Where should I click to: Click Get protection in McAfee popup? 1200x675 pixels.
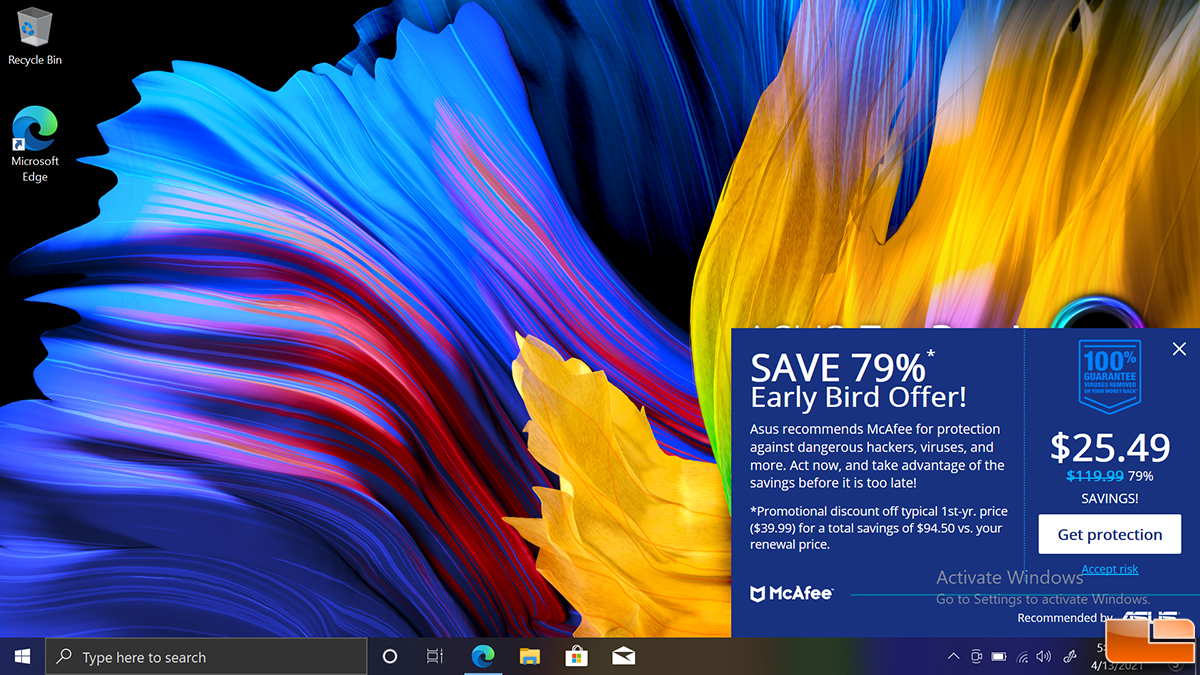point(1110,535)
